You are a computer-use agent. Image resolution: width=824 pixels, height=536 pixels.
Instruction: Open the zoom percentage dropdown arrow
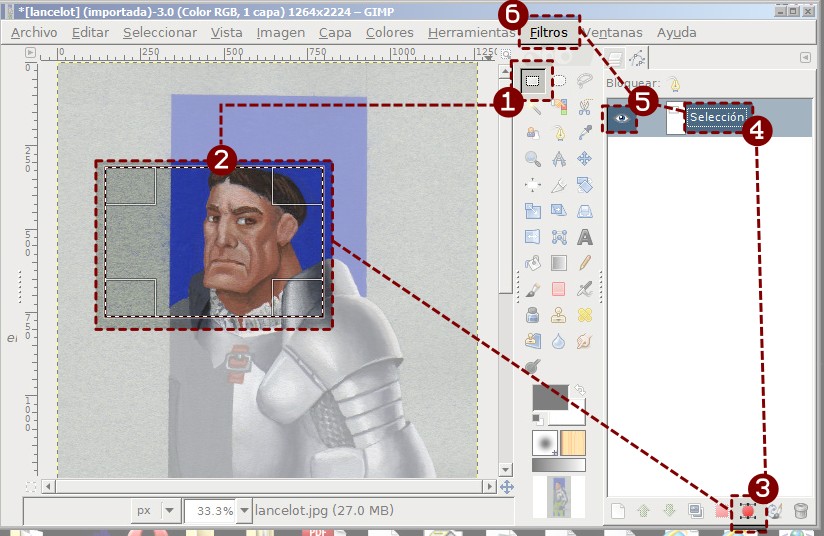pyautogui.click(x=244, y=510)
